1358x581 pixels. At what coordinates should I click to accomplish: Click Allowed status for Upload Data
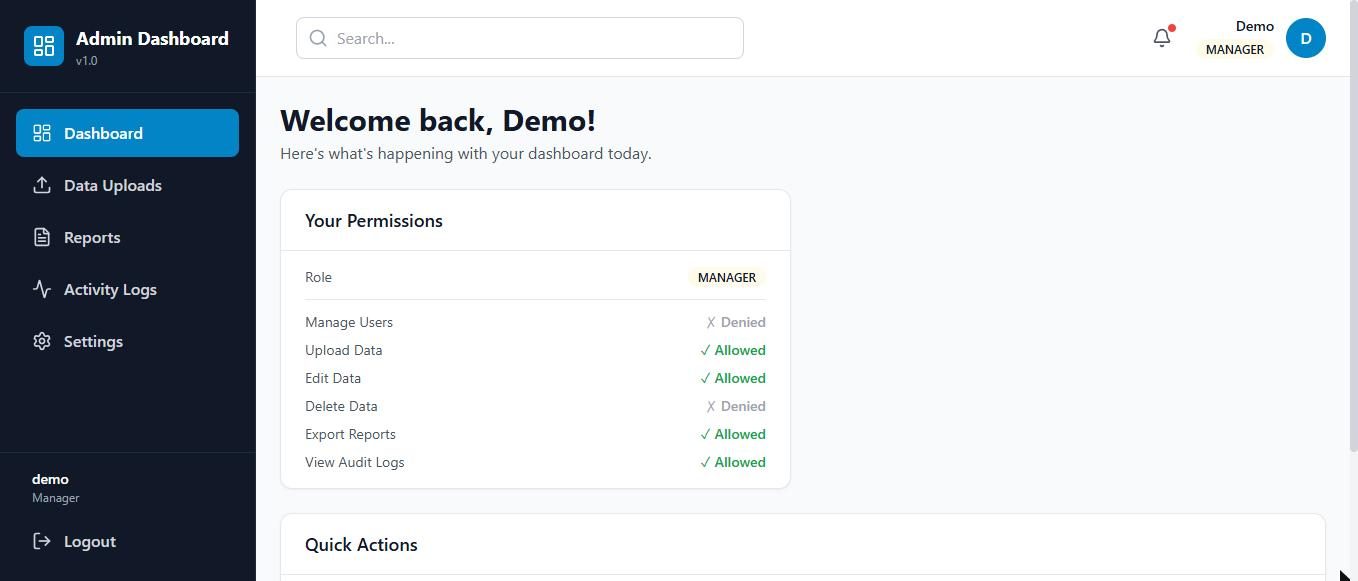click(733, 350)
